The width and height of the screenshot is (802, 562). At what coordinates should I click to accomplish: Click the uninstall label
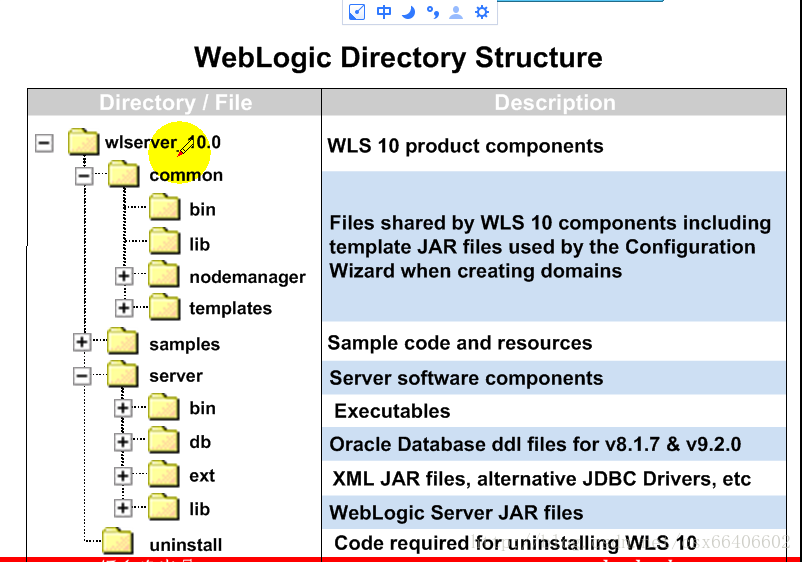(186, 545)
